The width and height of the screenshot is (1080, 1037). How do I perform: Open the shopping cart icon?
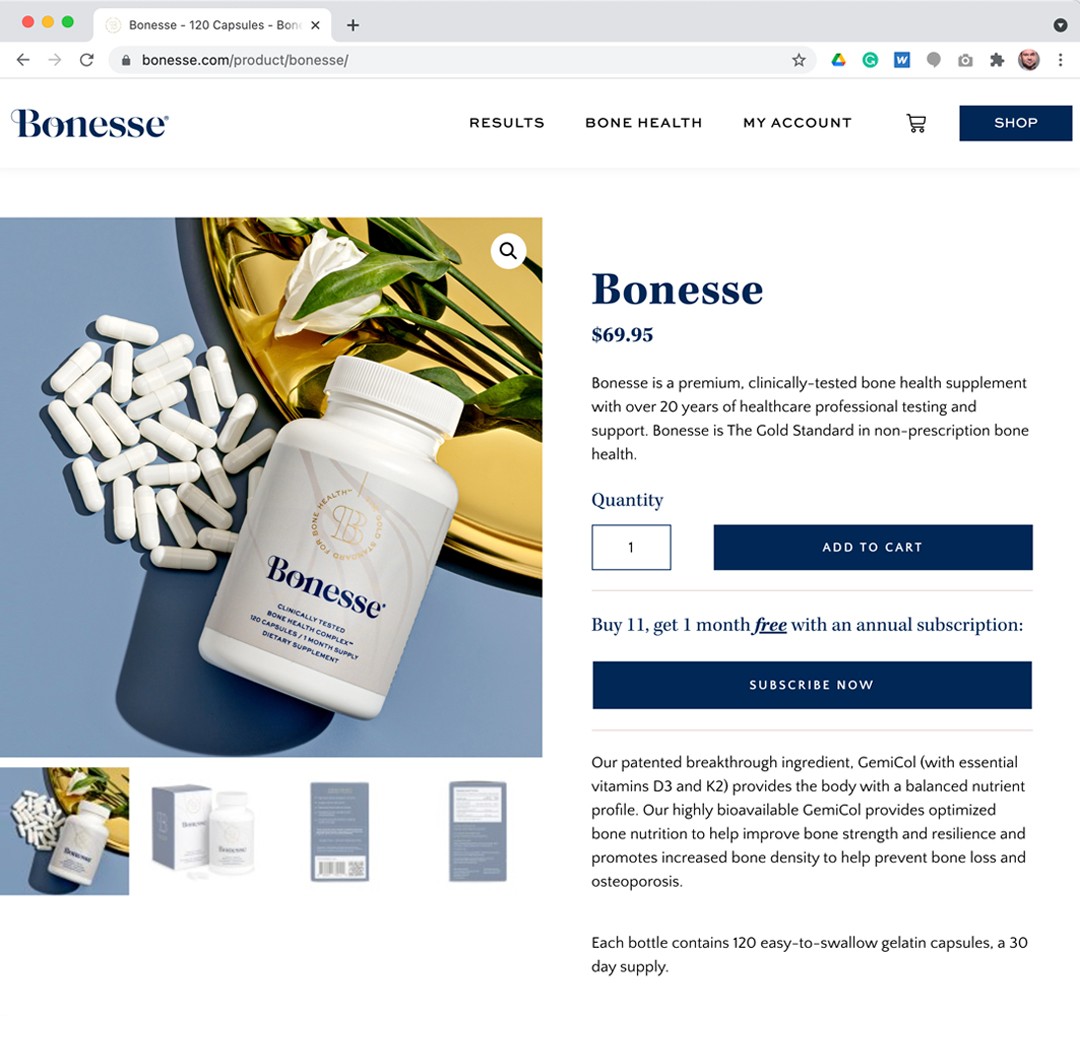(x=915, y=123)
